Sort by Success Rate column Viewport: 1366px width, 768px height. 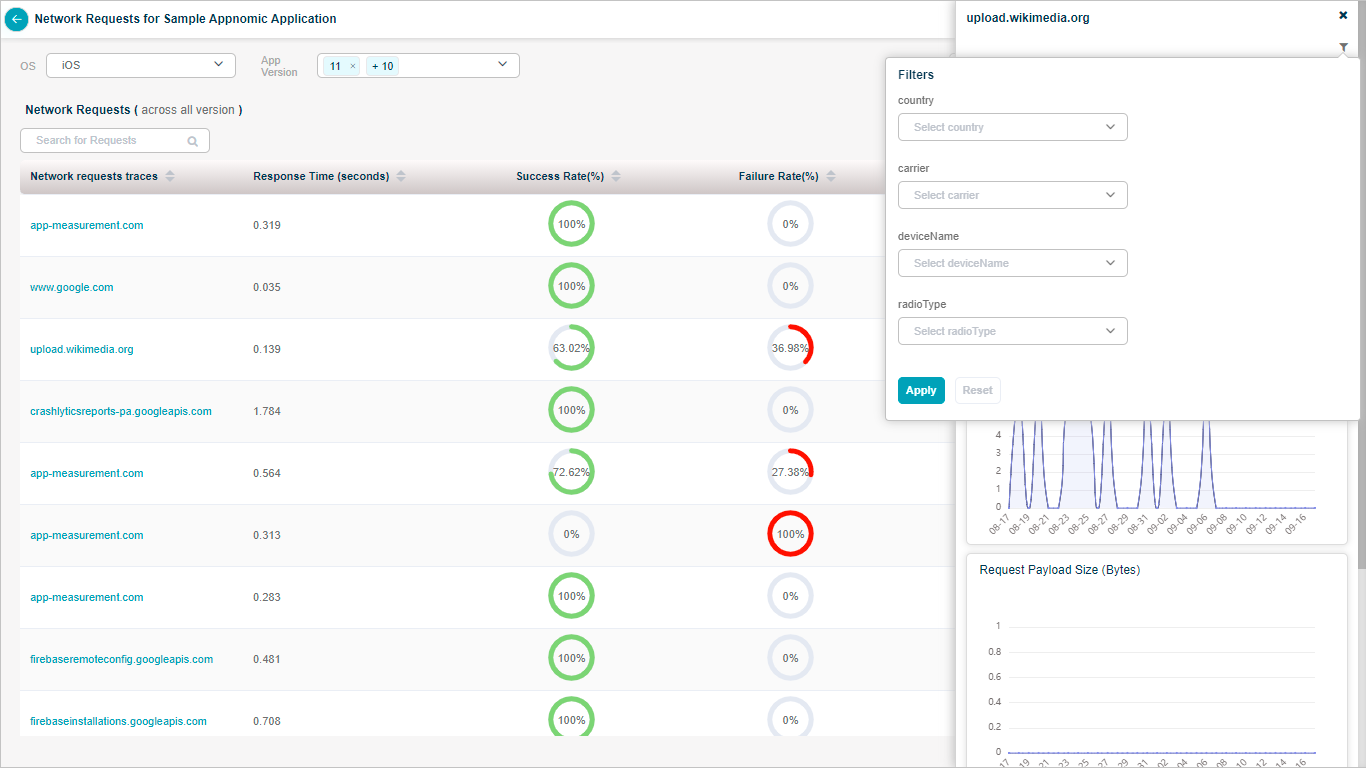tap(616, 176)
